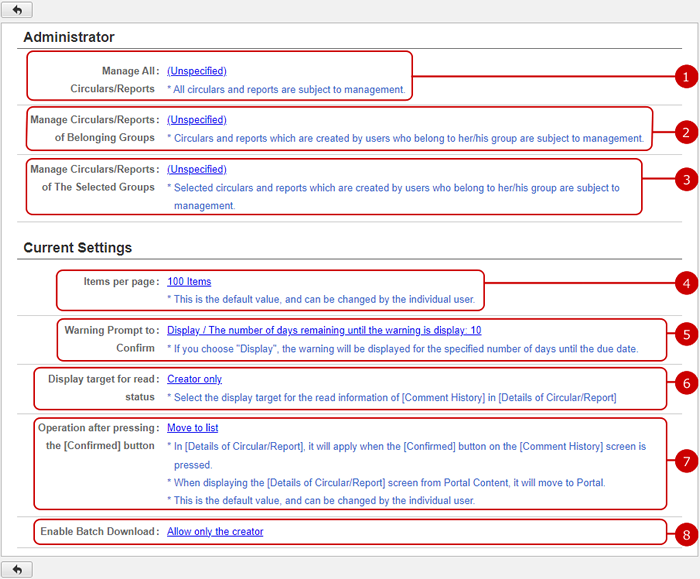700x579 pixels.
Task: Click the Warning Prompt to Confirm label
Action: pyautogui.click(x=112, y=339)
